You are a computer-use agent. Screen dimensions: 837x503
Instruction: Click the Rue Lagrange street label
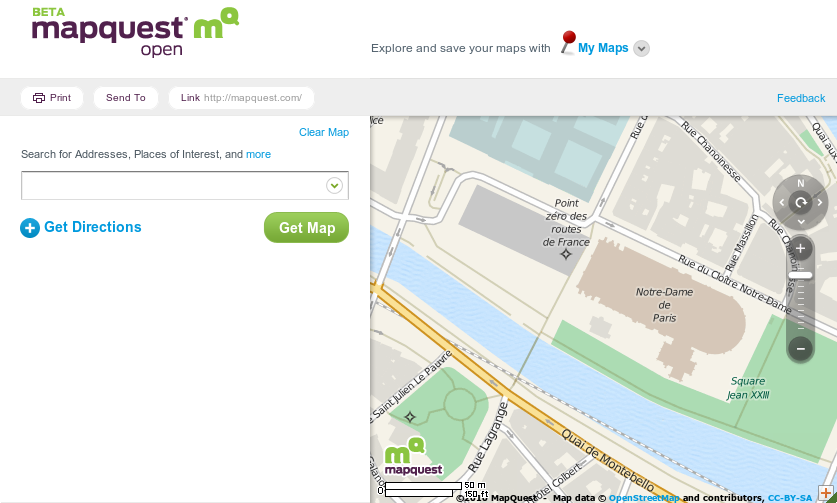(x=488, y=437)
